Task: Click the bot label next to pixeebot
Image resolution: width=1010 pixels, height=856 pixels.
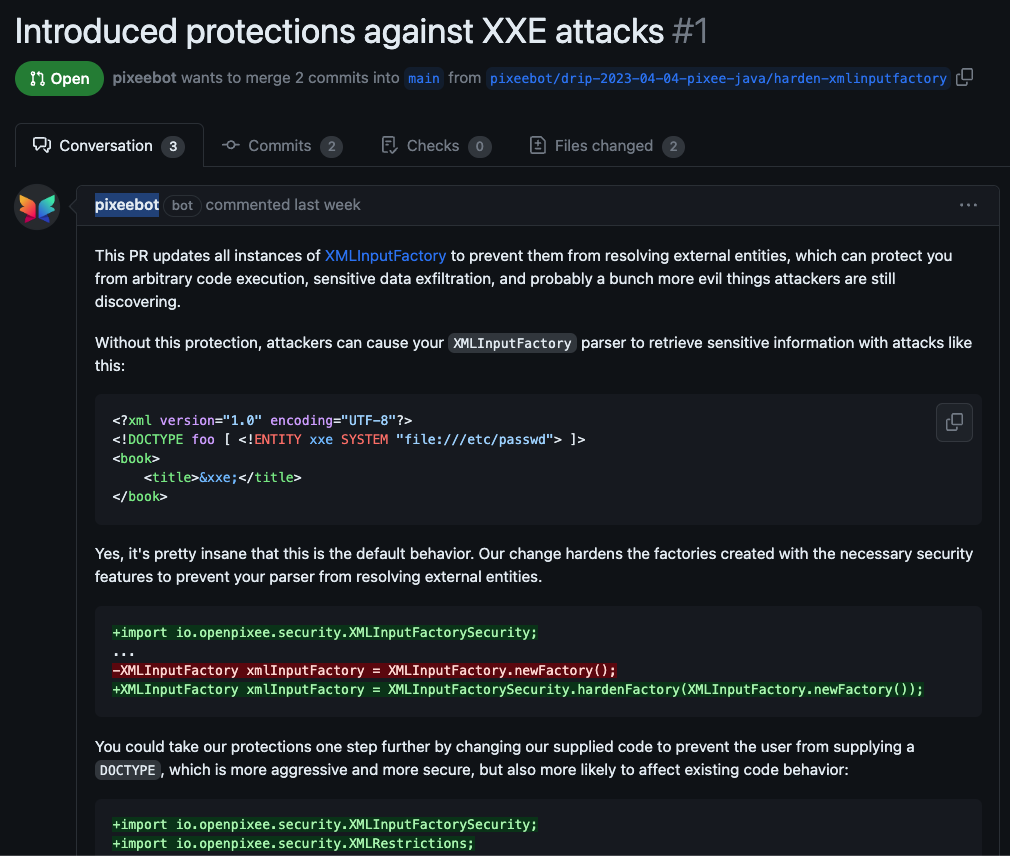Action: [x=182, y=205]
